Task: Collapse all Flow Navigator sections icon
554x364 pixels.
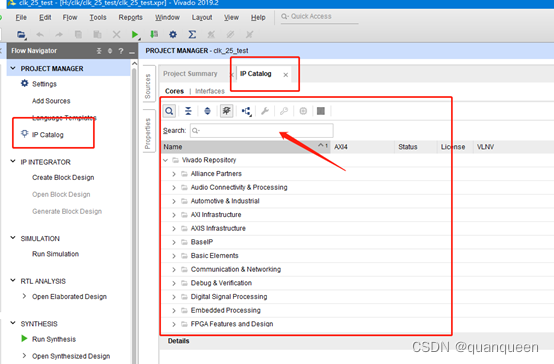Action: (x=99, y=51)
